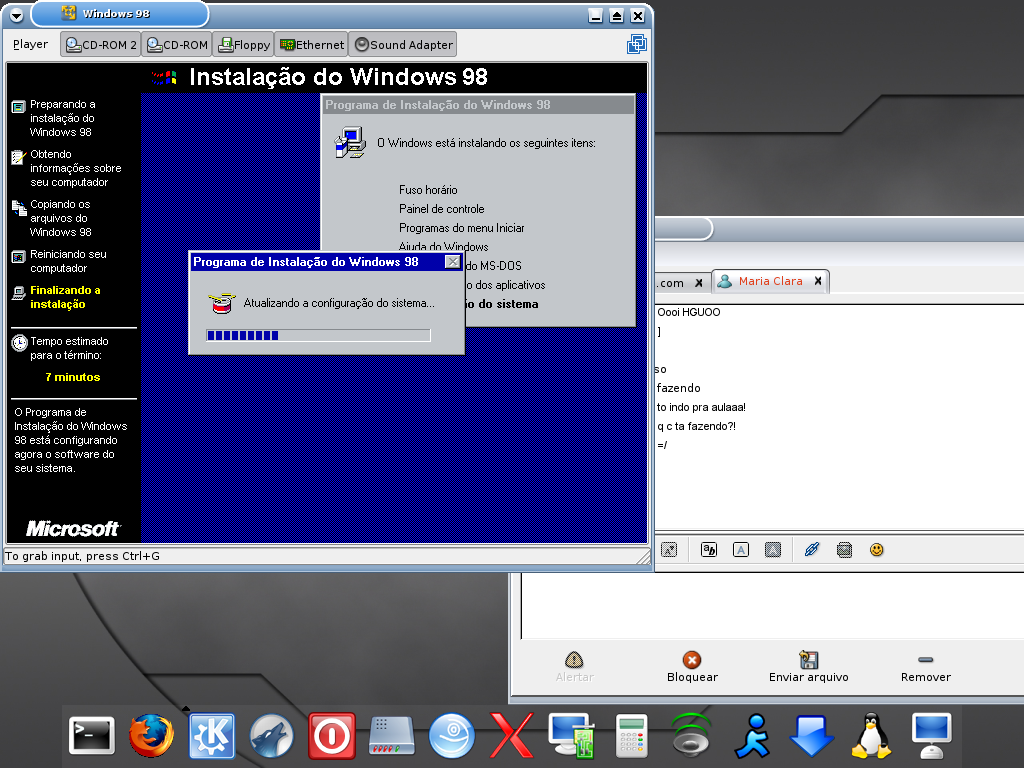
Task: Click the 'Oooi HGUOO' chat message
Action: click(x=688, y=312)
